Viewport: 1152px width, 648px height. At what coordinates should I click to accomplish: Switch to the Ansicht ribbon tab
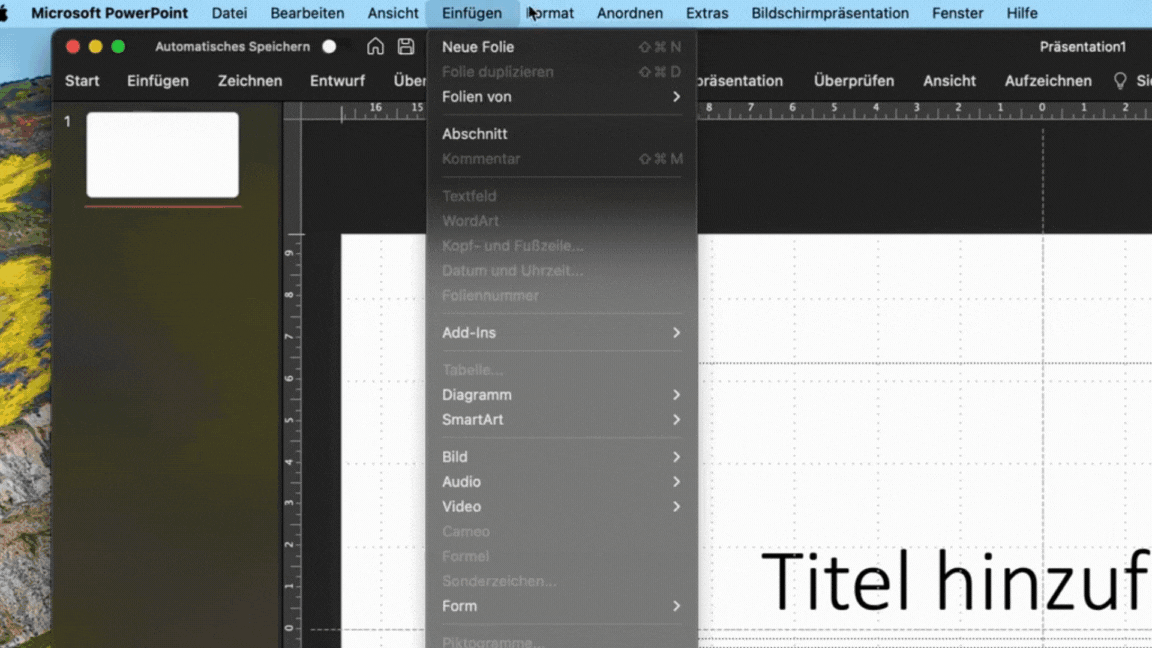[949, 81]
